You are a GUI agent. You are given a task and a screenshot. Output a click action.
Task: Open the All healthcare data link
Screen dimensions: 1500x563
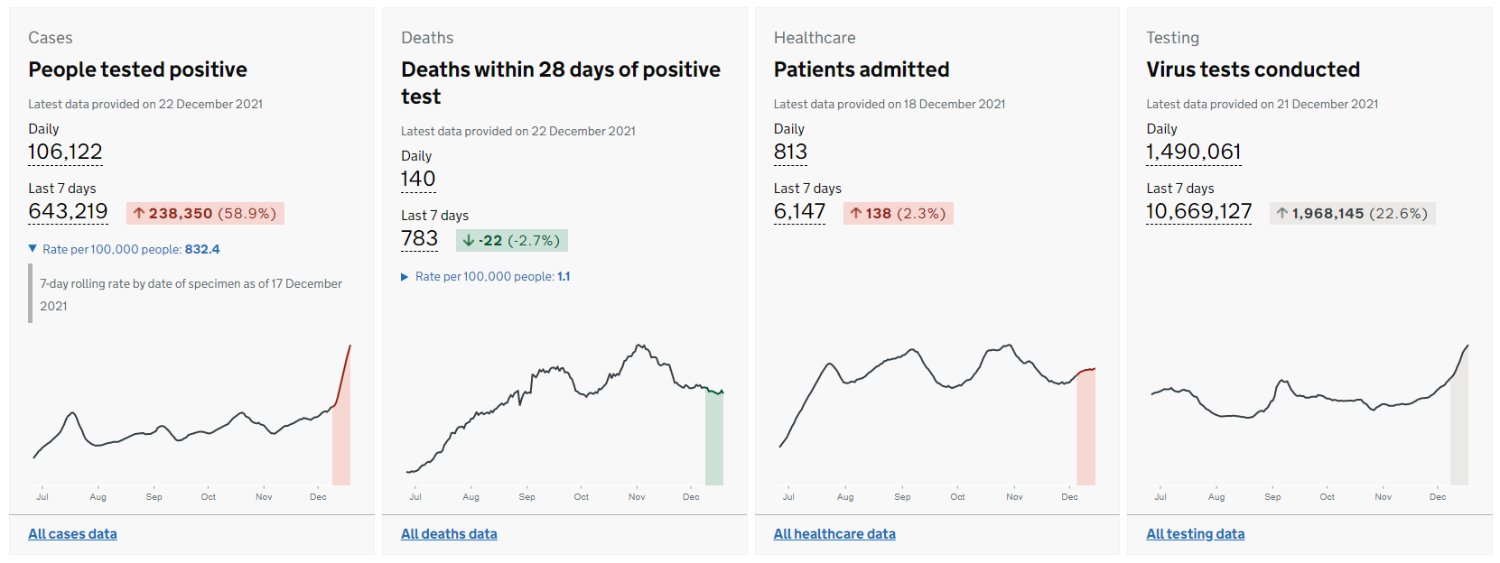pyautogui.click(x=834, y=534)
